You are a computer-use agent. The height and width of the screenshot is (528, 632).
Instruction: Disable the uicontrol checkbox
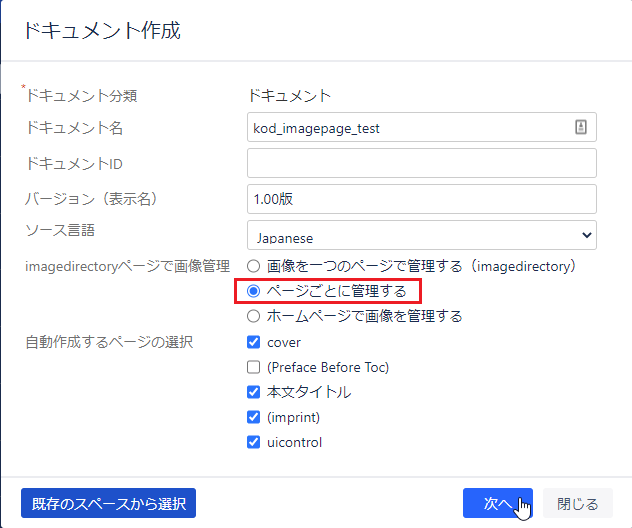click(254, 442)
